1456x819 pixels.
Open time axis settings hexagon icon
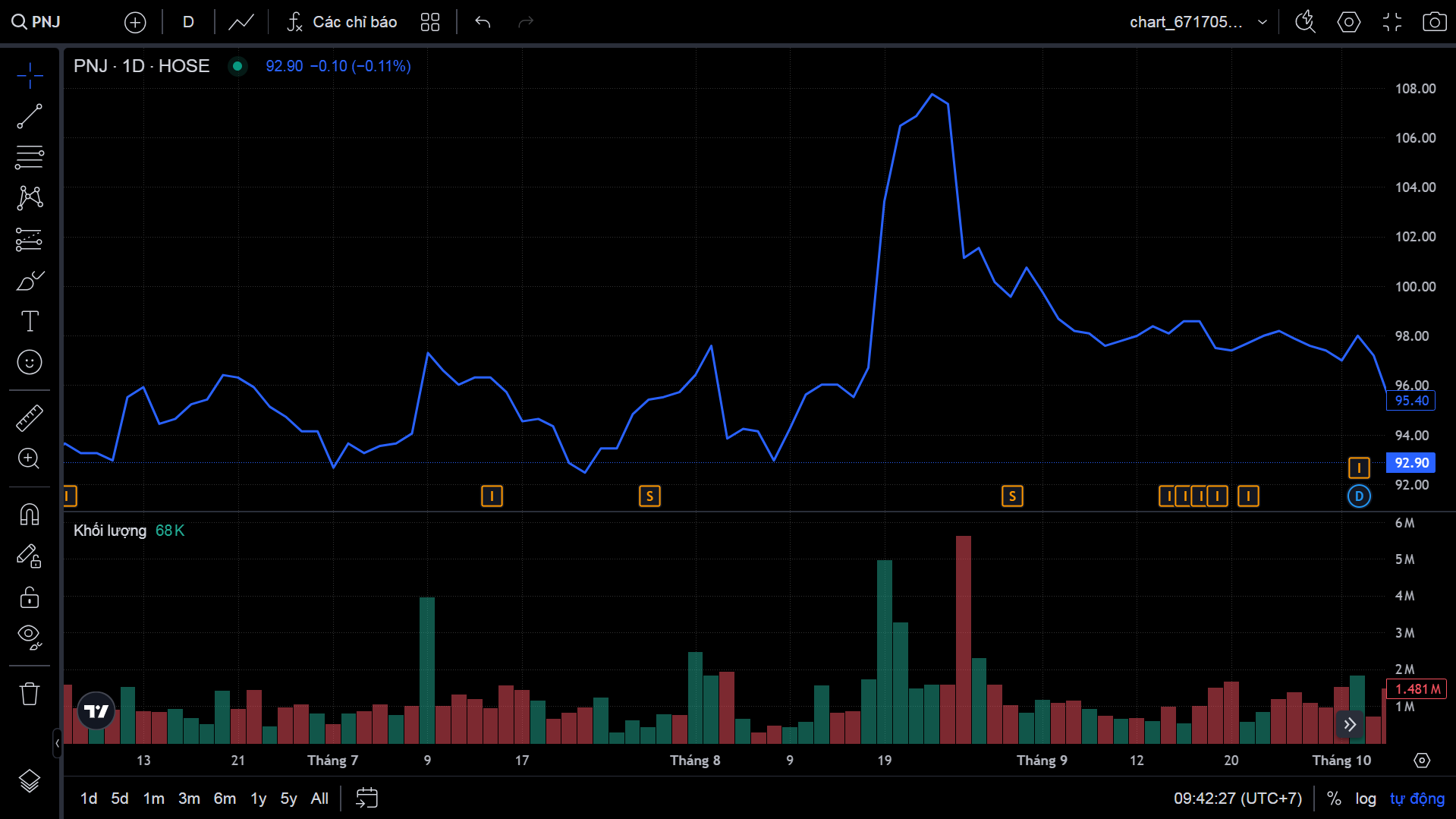1422,761
